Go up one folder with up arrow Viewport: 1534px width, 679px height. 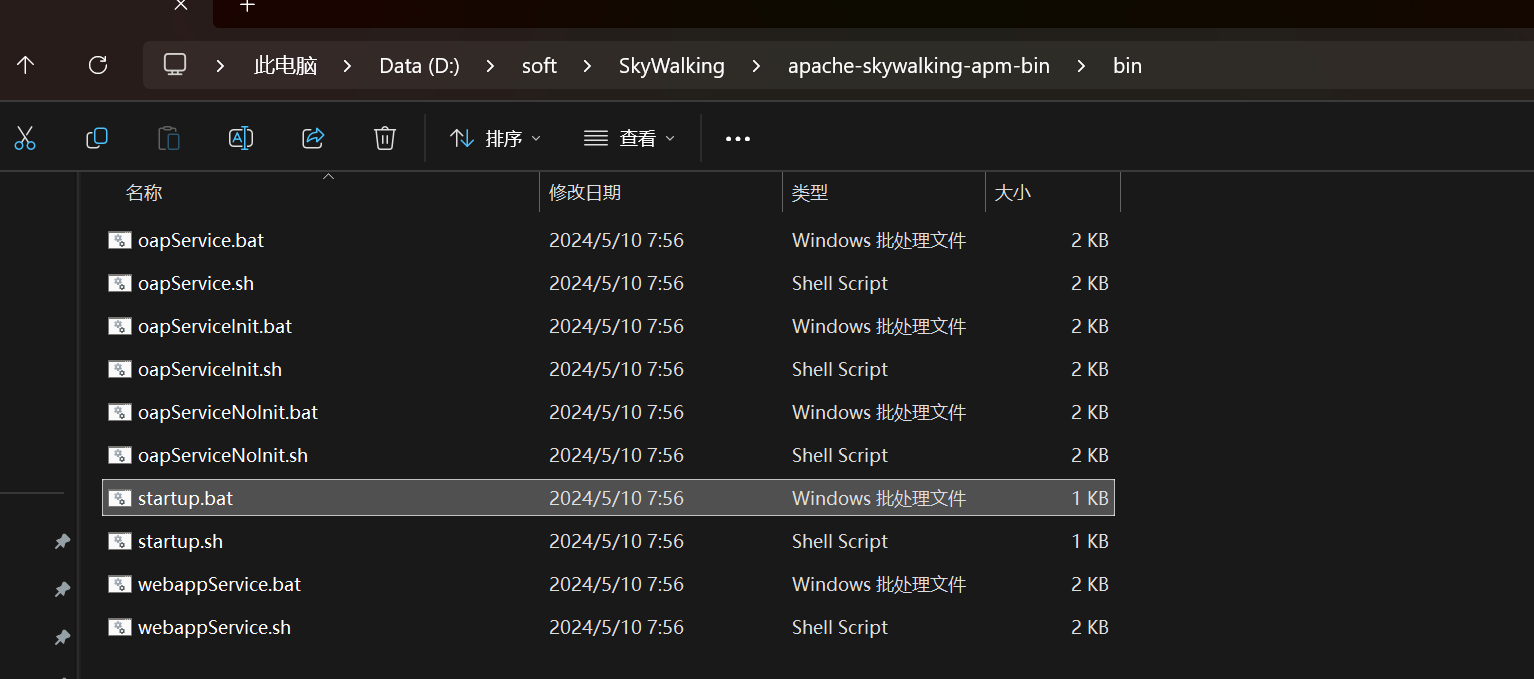coord(26,65)
